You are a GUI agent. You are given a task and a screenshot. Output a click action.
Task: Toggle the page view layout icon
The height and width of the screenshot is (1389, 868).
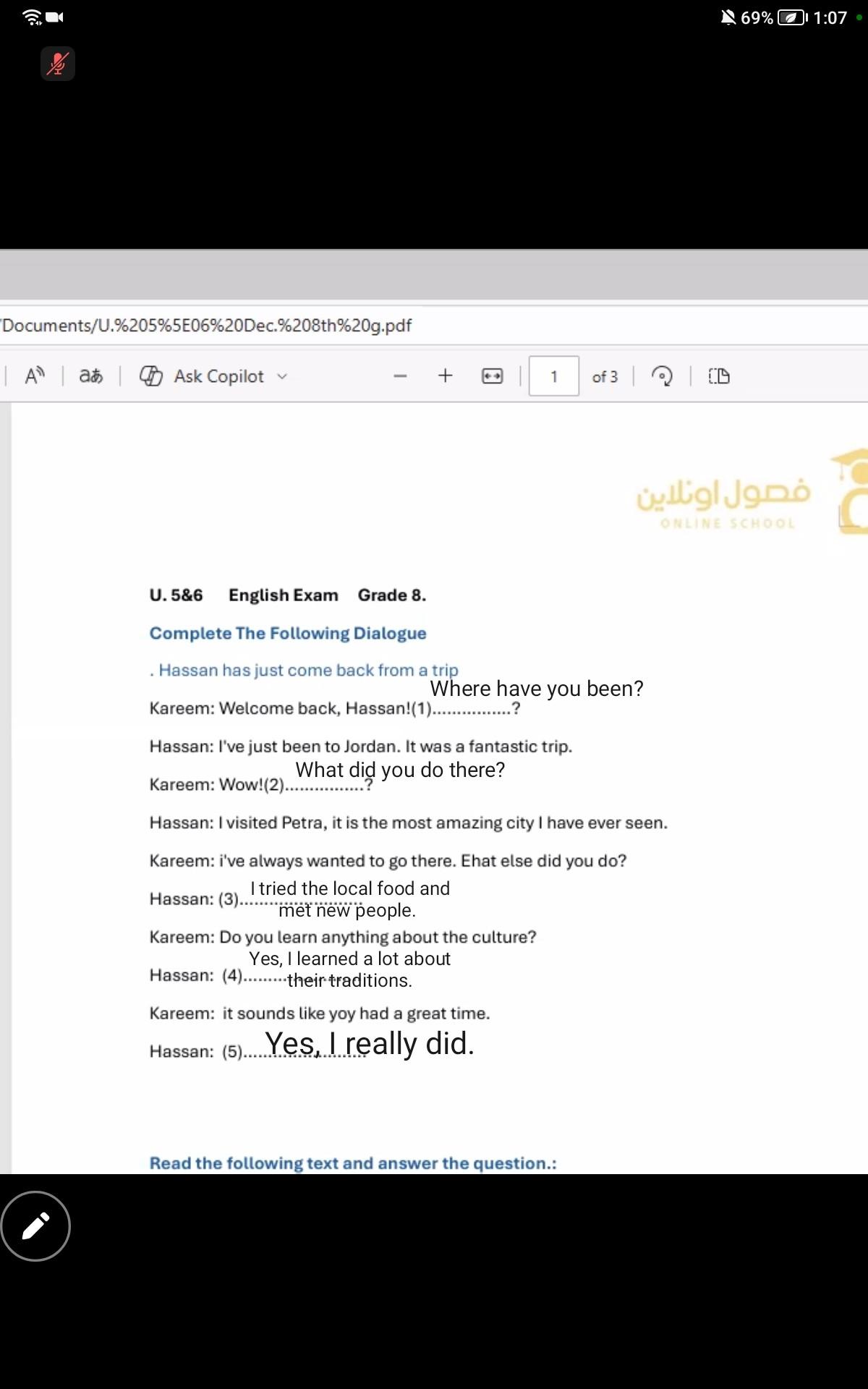coord(718,376)
